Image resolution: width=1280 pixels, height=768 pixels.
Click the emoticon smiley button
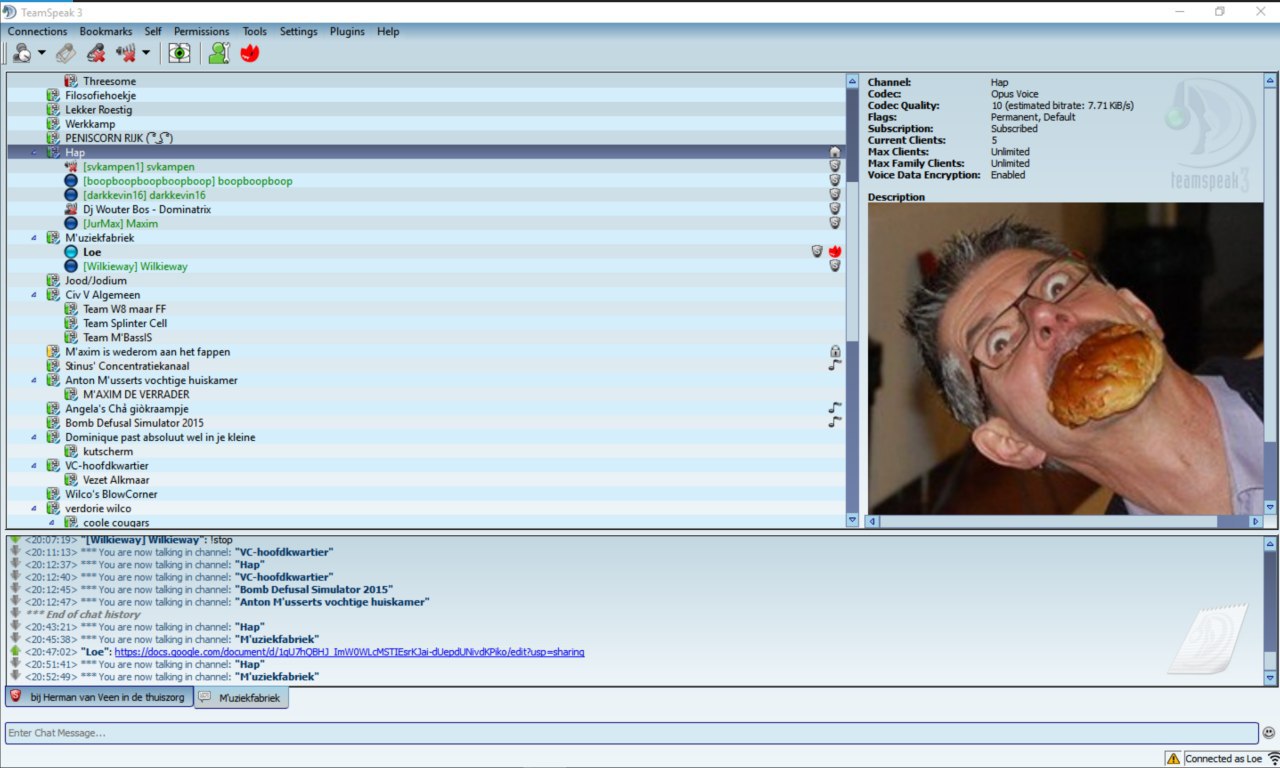1269,733
